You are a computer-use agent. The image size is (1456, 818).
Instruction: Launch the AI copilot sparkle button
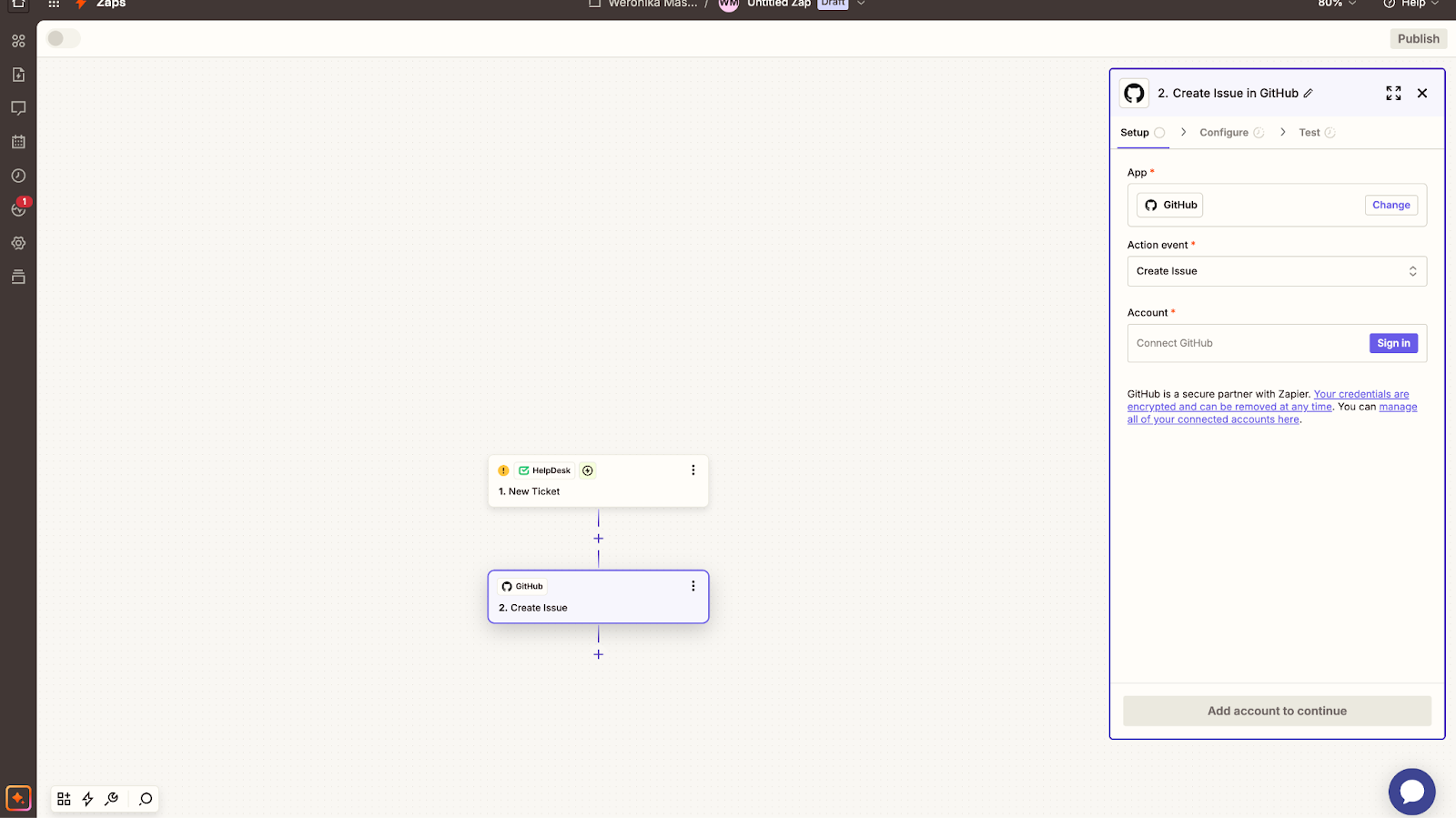click(x=18, y=798)
